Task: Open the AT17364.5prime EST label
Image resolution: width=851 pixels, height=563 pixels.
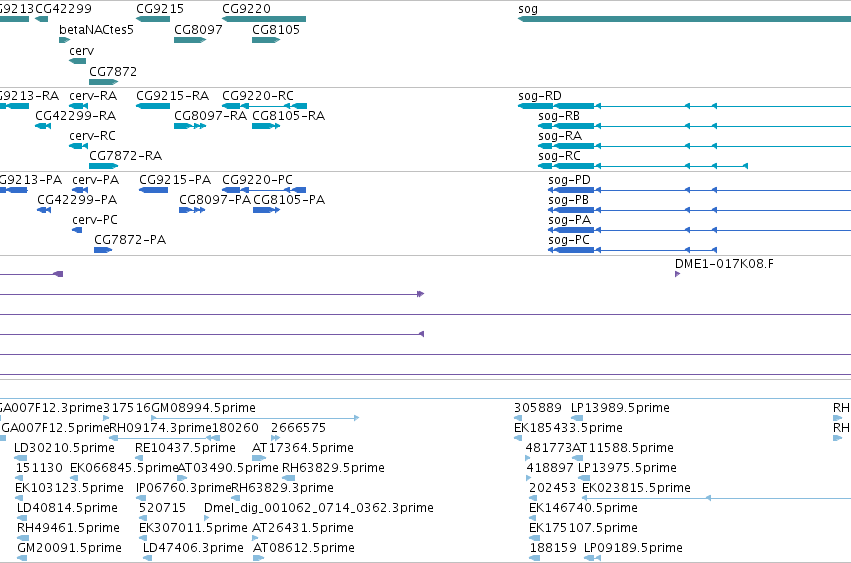Action: (303, 448)
